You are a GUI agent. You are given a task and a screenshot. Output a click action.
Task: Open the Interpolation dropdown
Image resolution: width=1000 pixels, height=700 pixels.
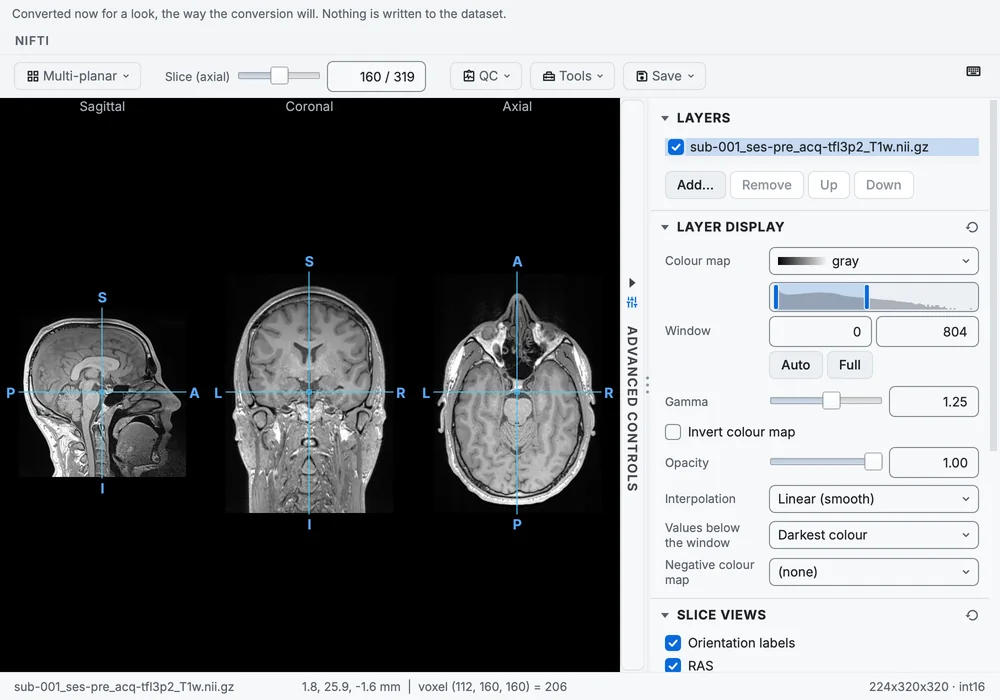coord(873,499)
